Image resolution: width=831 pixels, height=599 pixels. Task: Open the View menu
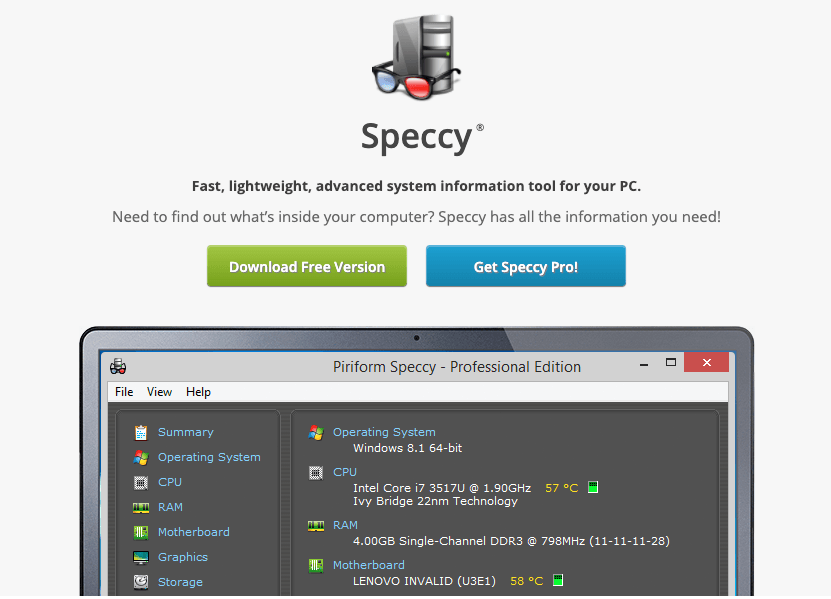[x=159, y=392]
